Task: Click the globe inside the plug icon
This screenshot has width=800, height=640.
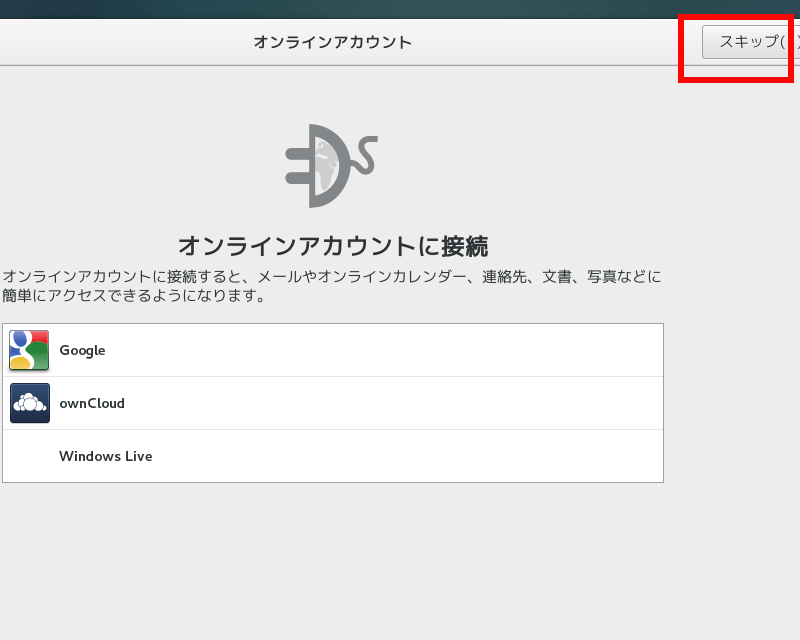Action: (327, 165)
